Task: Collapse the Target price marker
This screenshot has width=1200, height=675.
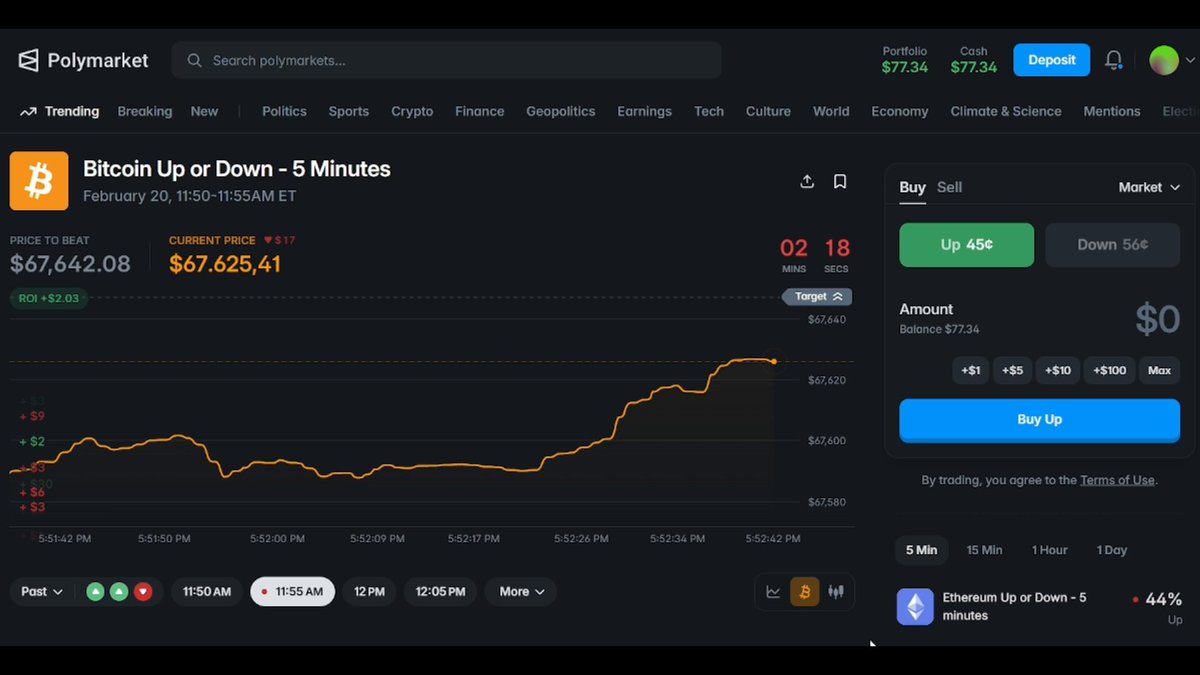Action: [818, 297]
